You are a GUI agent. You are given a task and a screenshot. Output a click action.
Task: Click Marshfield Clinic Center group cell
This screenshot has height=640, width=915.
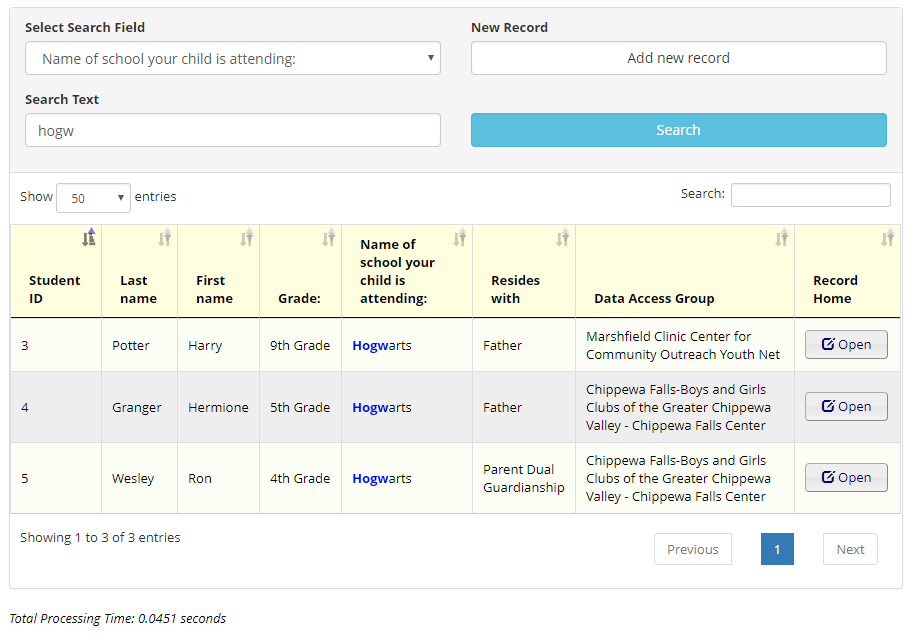[x=683, y=345]
